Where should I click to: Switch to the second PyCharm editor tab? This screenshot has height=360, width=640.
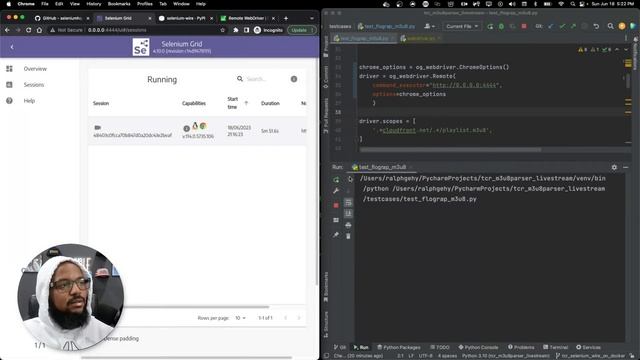(420, 38)
